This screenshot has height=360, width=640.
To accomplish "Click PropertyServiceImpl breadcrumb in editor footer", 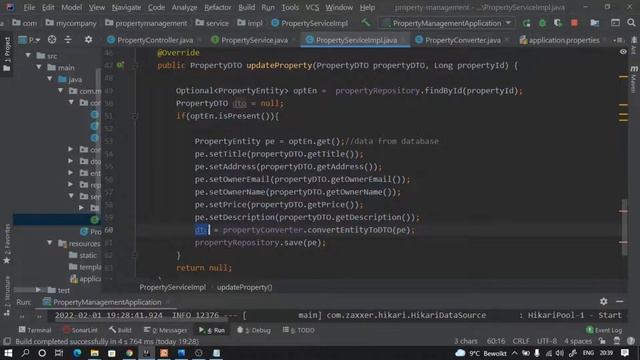I will tap(172, 287).
